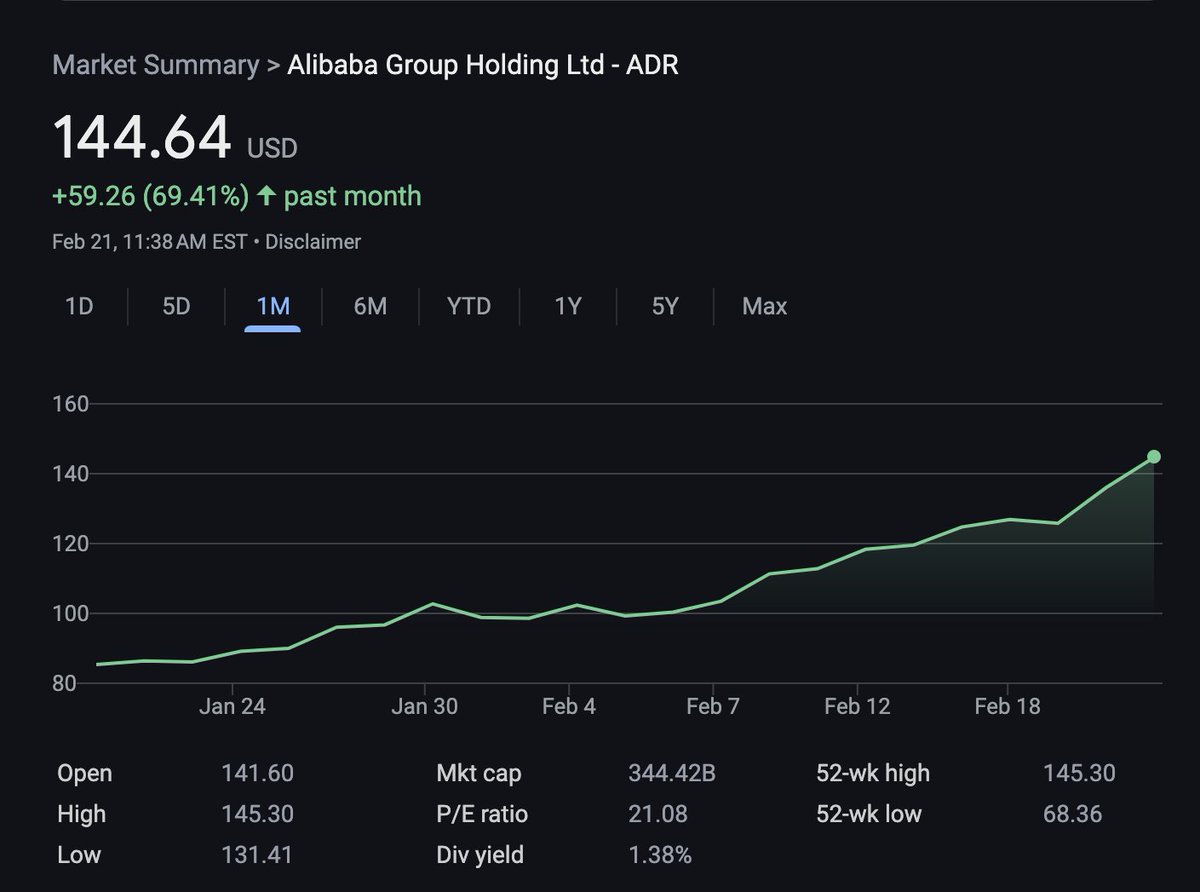Image resolution: width=1200 pixels, height=892 pixels.
Task: Click the Mkt cap value 344.42B
Action: (672, 773)
